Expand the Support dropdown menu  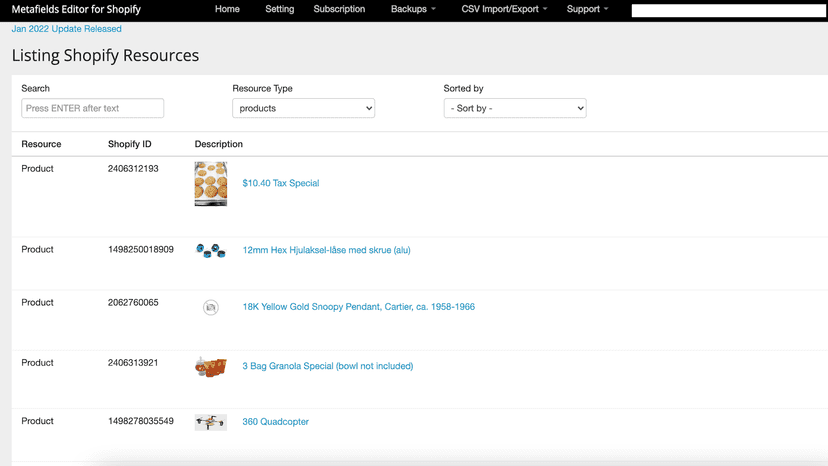point(587,9)
